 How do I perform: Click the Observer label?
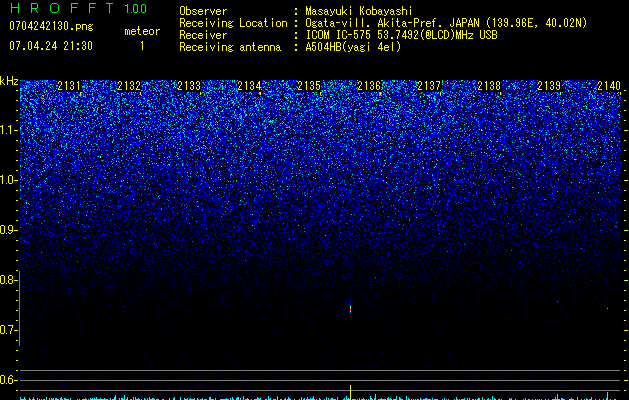203,11
